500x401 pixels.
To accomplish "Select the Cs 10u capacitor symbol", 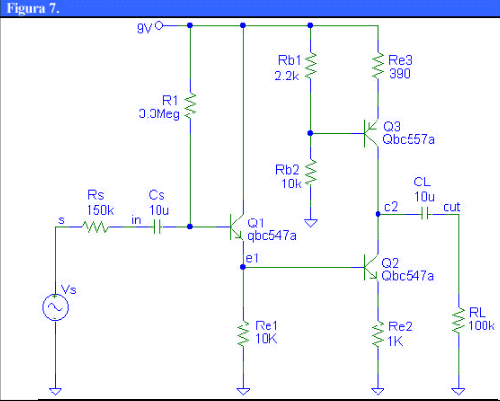I will (x=157, y=227).
